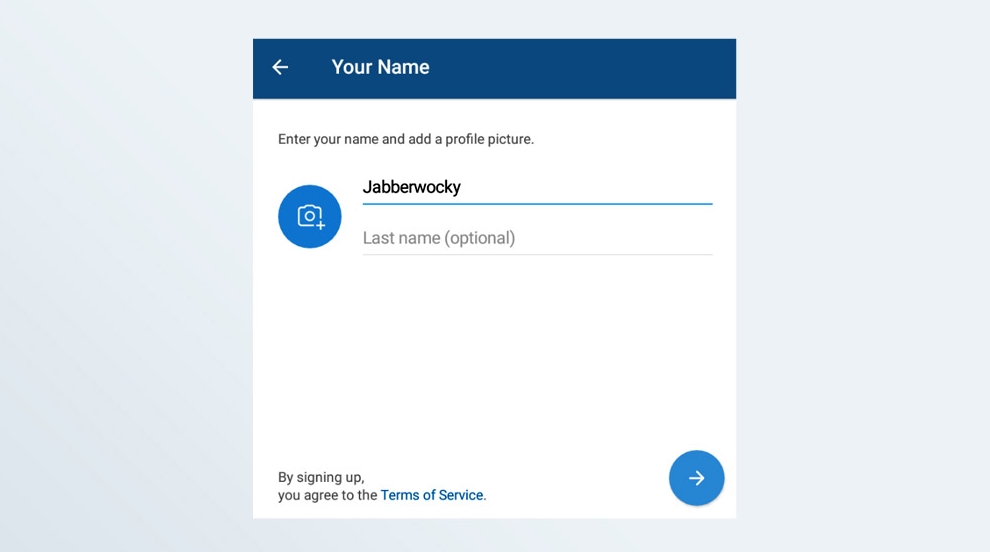Focus the Last name (optional) field
This screenshot has width=990, height=552.
(537, 238)
